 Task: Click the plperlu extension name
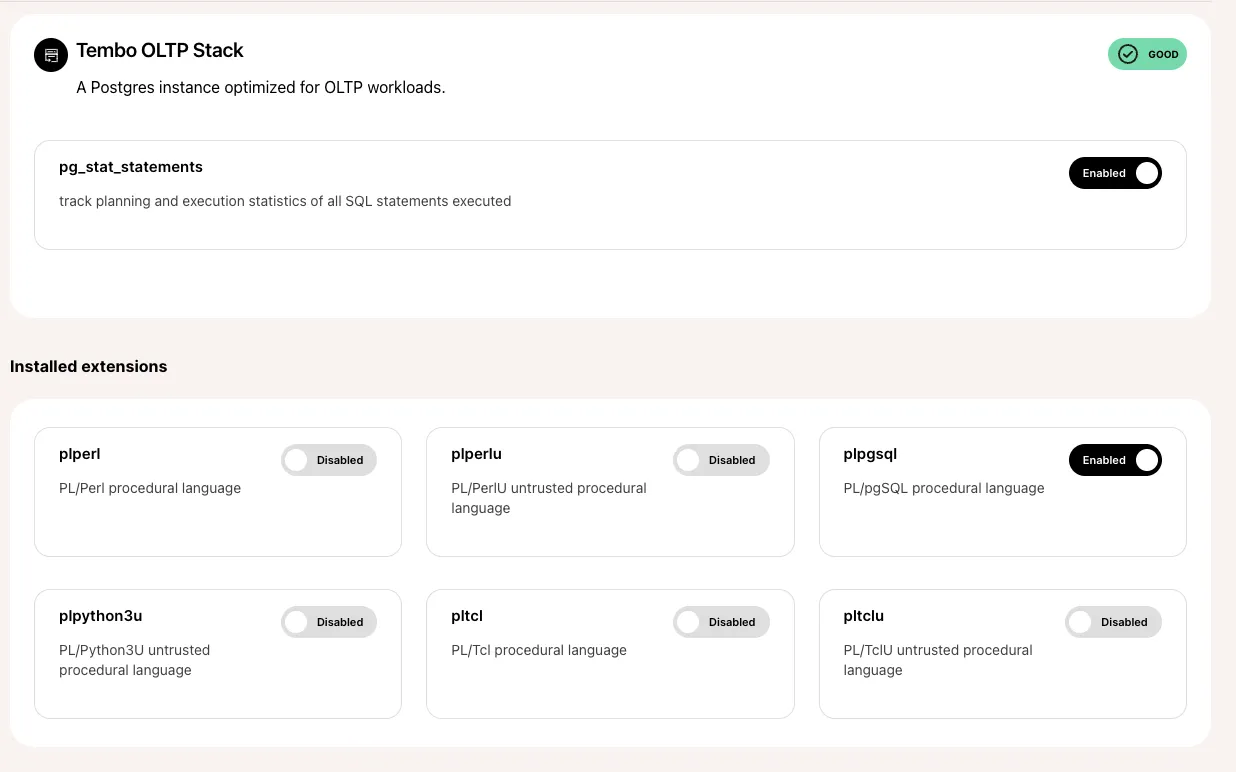[477, 454]
